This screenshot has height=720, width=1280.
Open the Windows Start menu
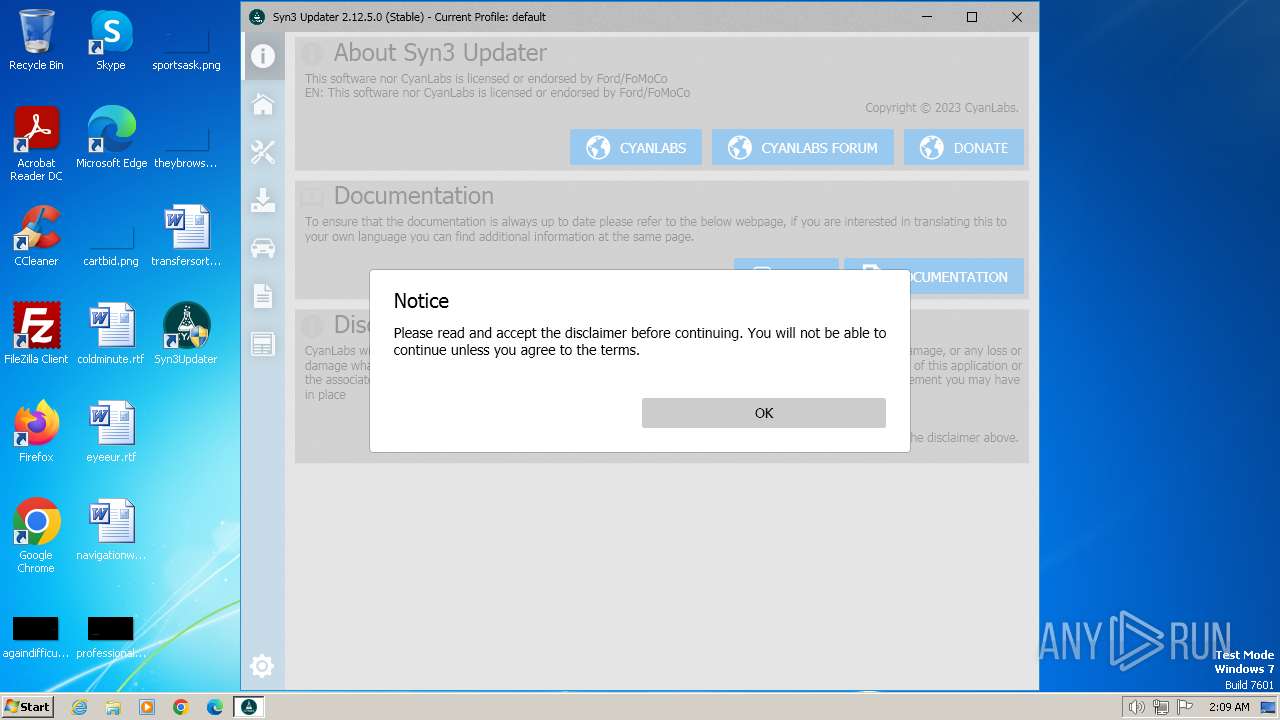[x=27, y=706]
